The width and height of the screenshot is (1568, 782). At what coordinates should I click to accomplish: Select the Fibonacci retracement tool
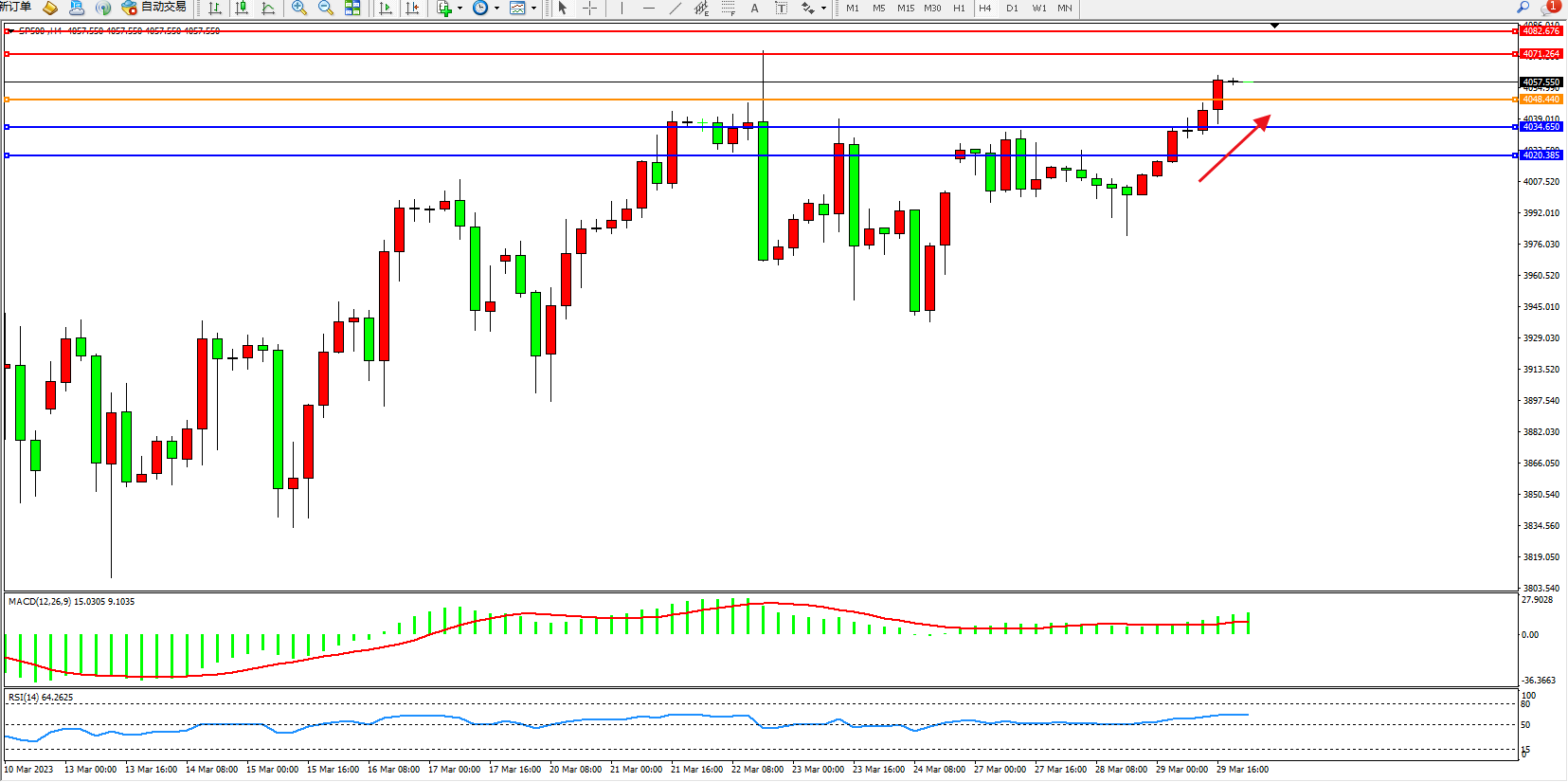pos(728,9)
